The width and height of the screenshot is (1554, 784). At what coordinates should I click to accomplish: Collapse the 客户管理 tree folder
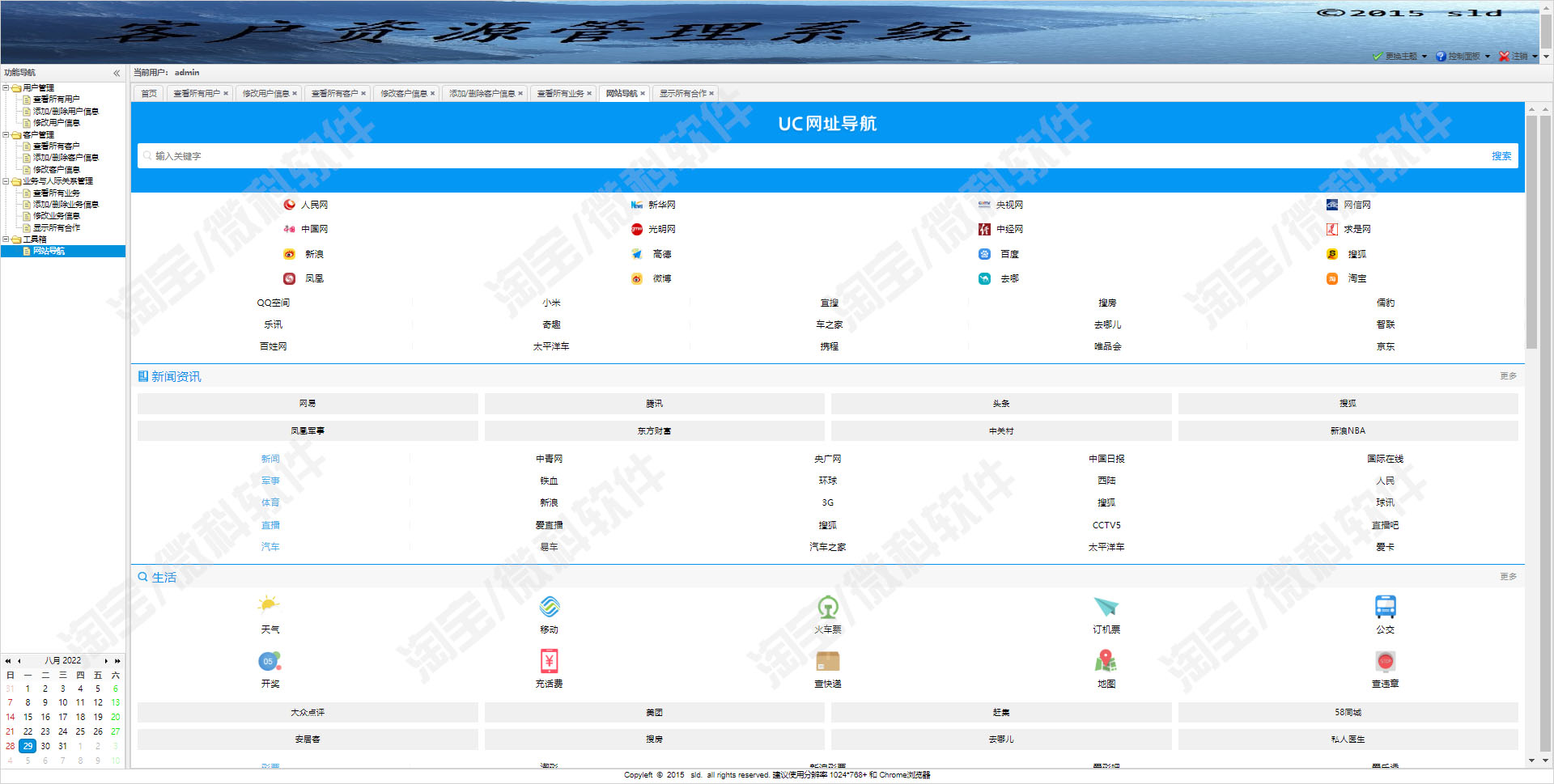[6, 134]
